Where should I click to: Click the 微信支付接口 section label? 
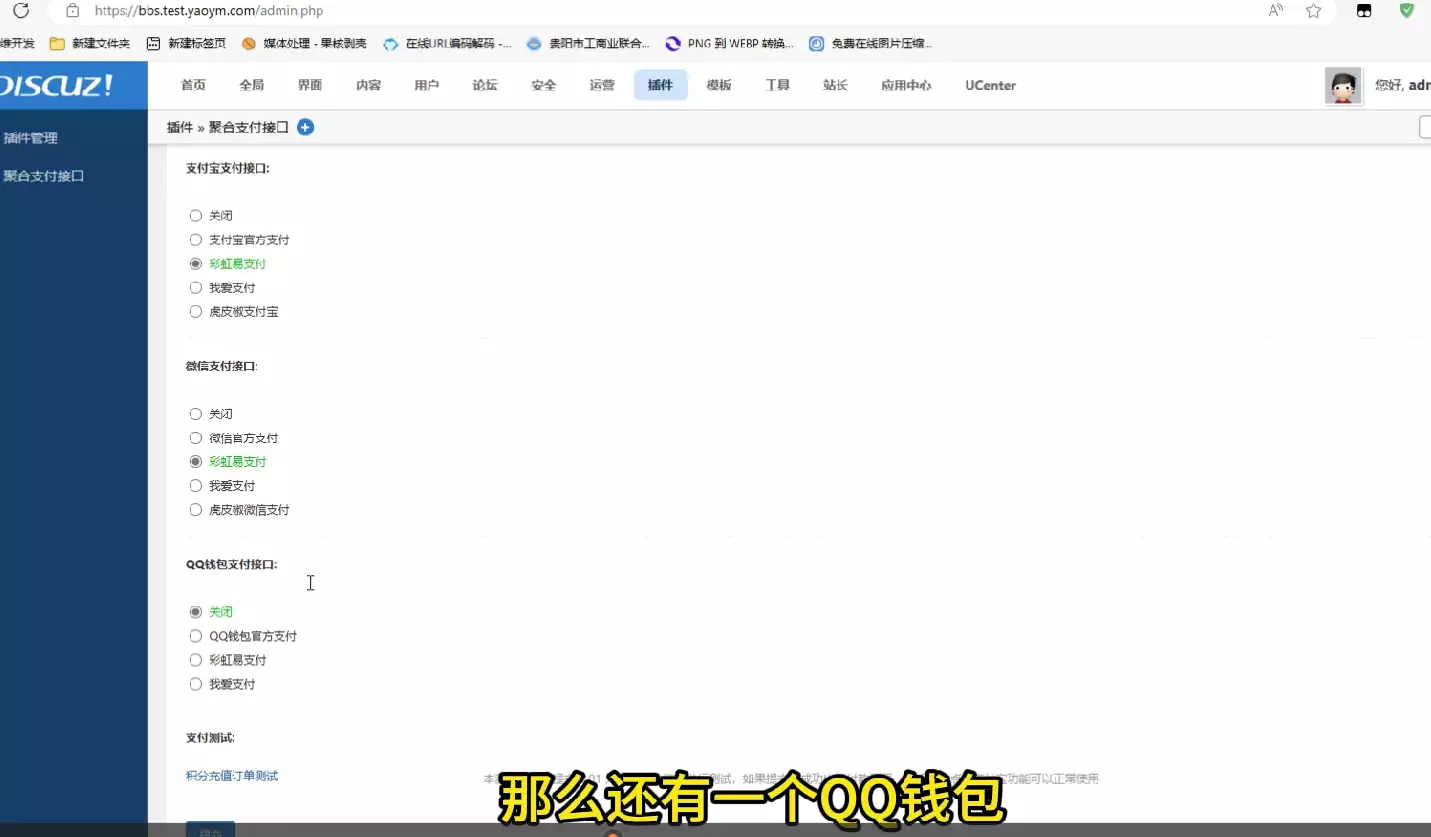point(222,366)
